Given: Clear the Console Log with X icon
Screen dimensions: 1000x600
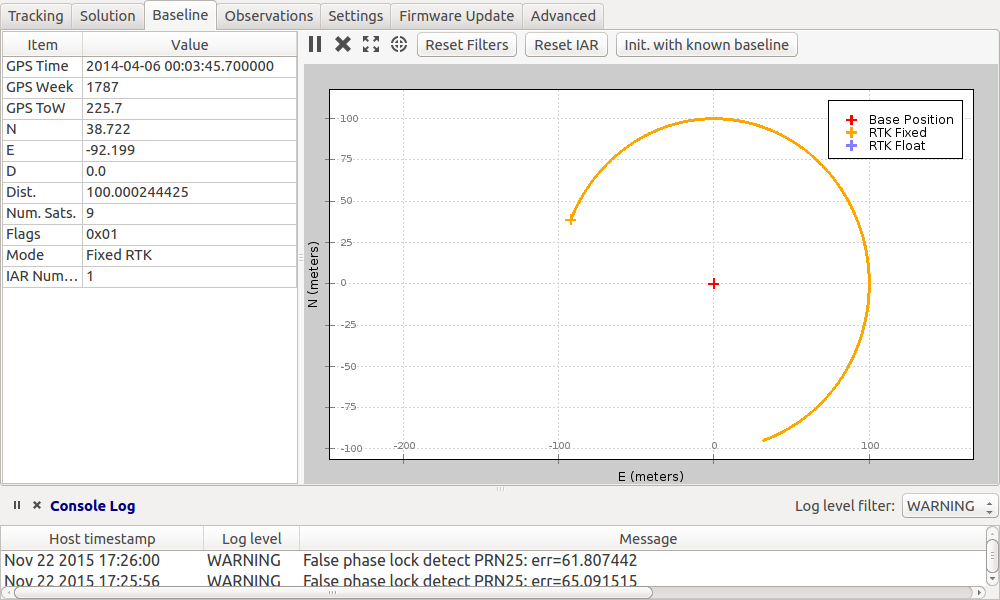Looking at the screenshot, I should point(37,506).
